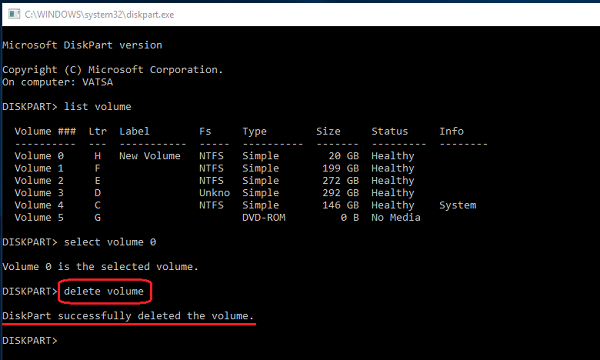600x360 pixels.
Task: Click the 'Type' column header
Action: (254, 132)
